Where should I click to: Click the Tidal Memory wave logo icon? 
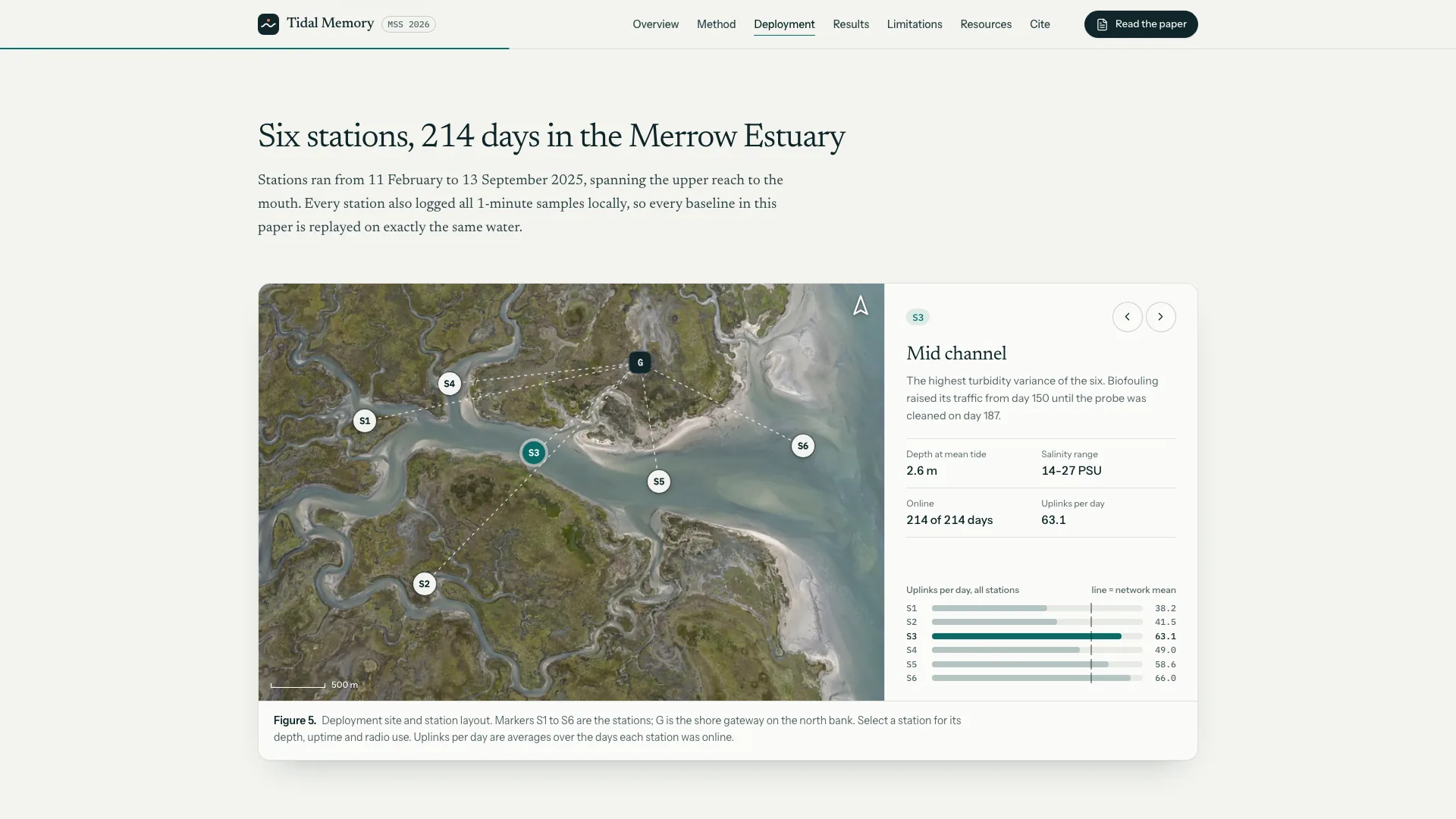[x=268, y=24]
